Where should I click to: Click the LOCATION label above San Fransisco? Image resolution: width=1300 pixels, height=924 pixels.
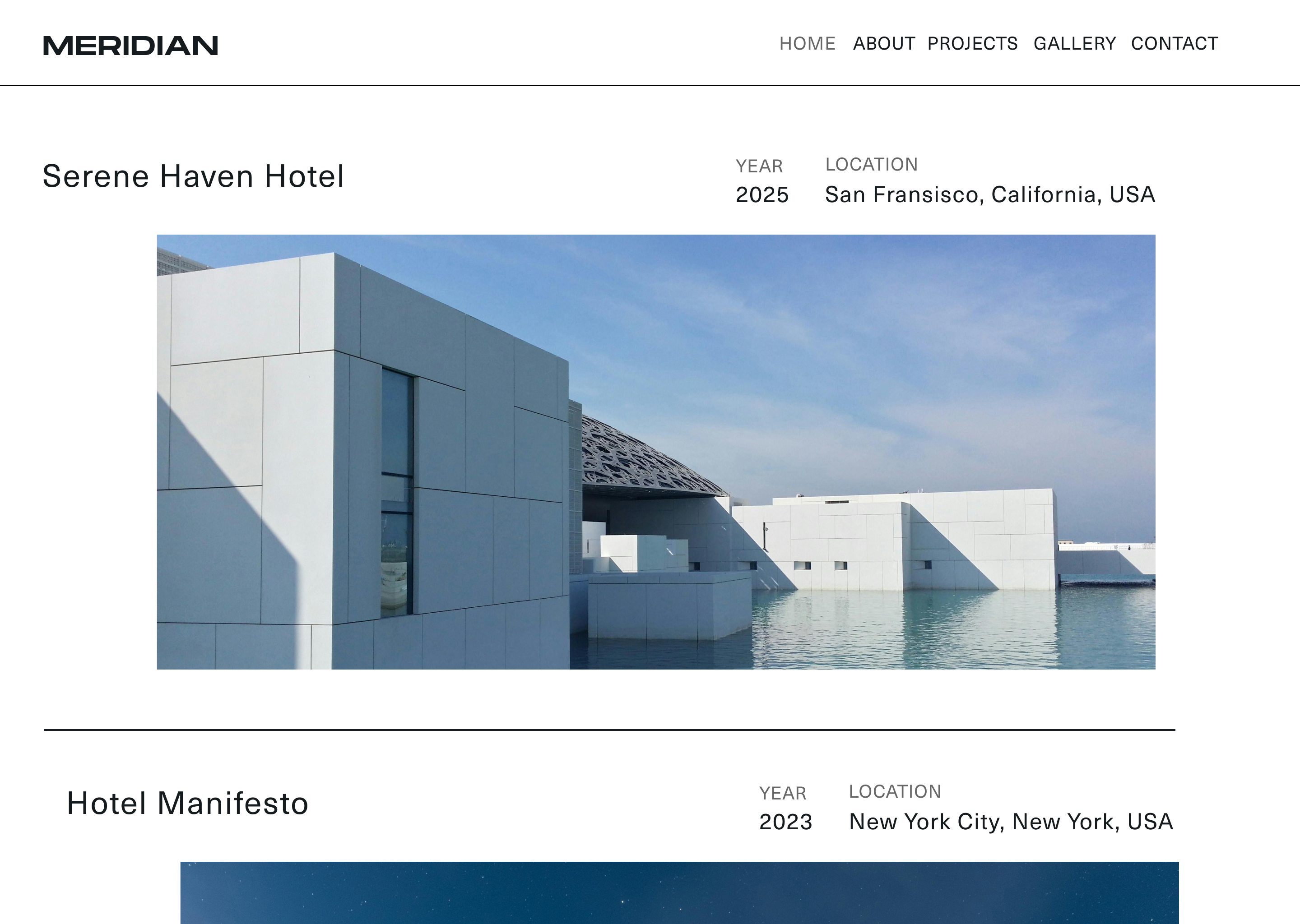pyautogui.click(x=872, y=164)
